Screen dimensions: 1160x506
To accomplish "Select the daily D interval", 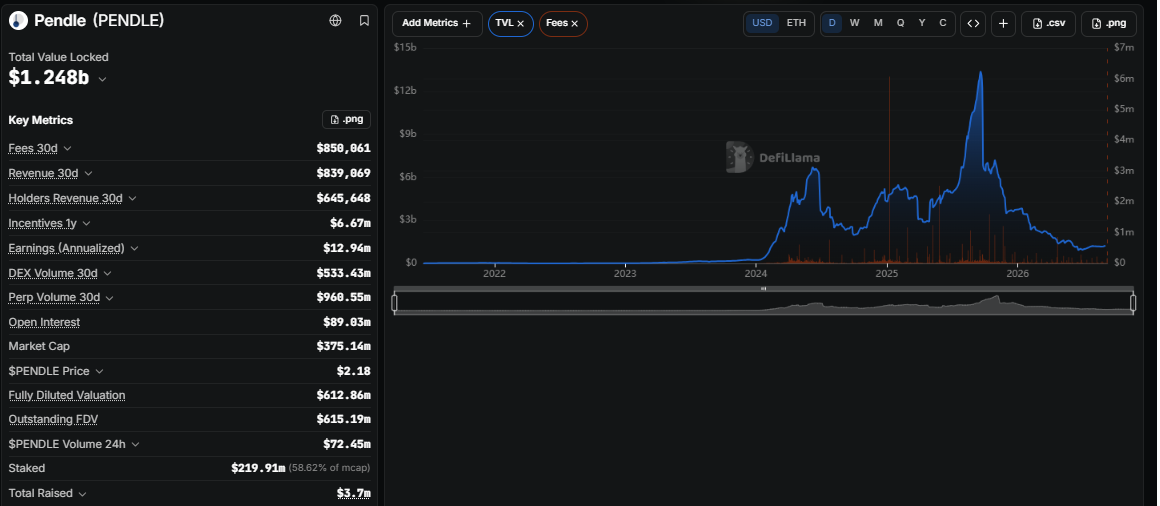I will tap(832, 23).
